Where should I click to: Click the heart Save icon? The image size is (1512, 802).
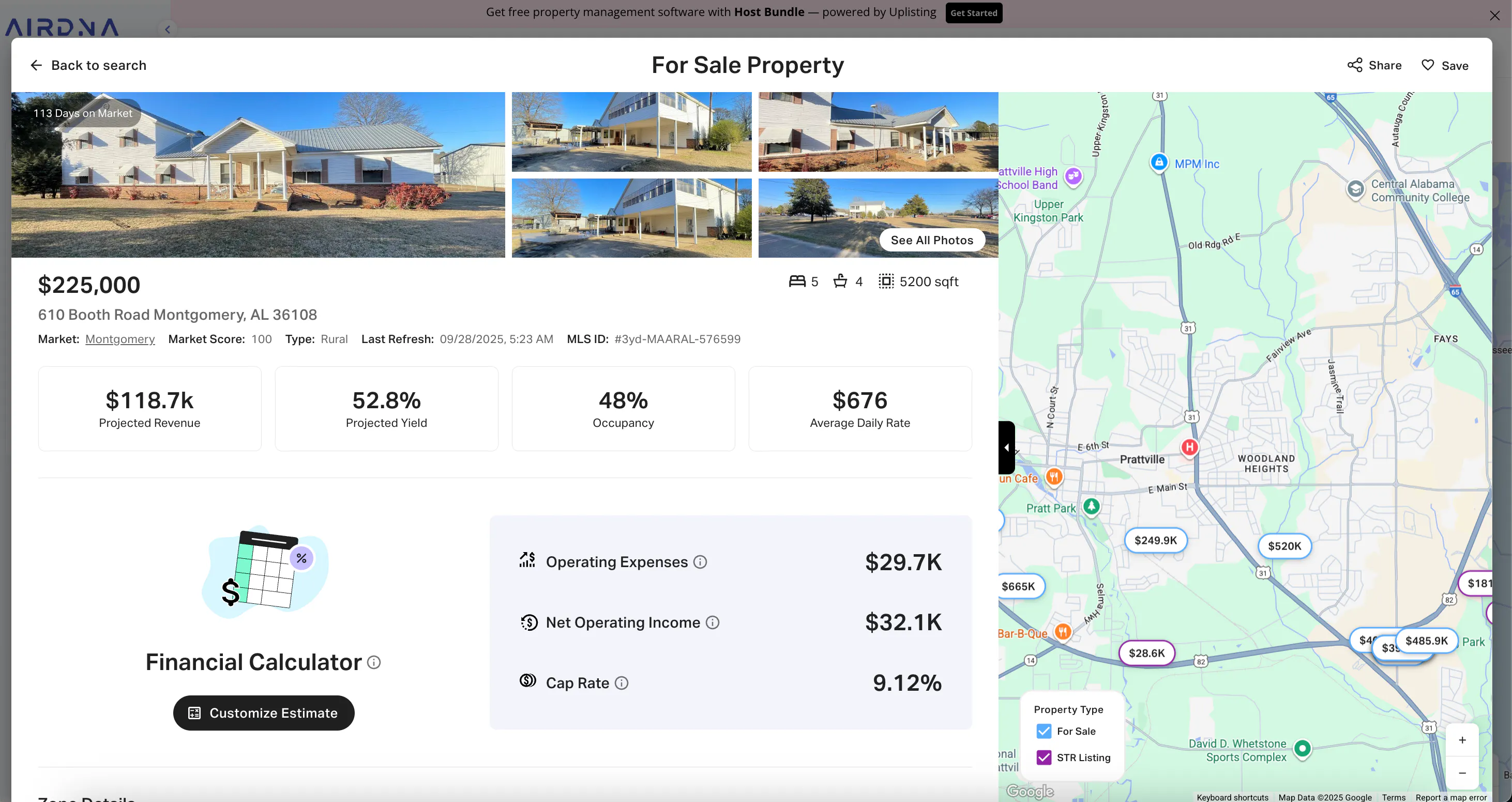pyautogui.click(x=1428, y=65)
